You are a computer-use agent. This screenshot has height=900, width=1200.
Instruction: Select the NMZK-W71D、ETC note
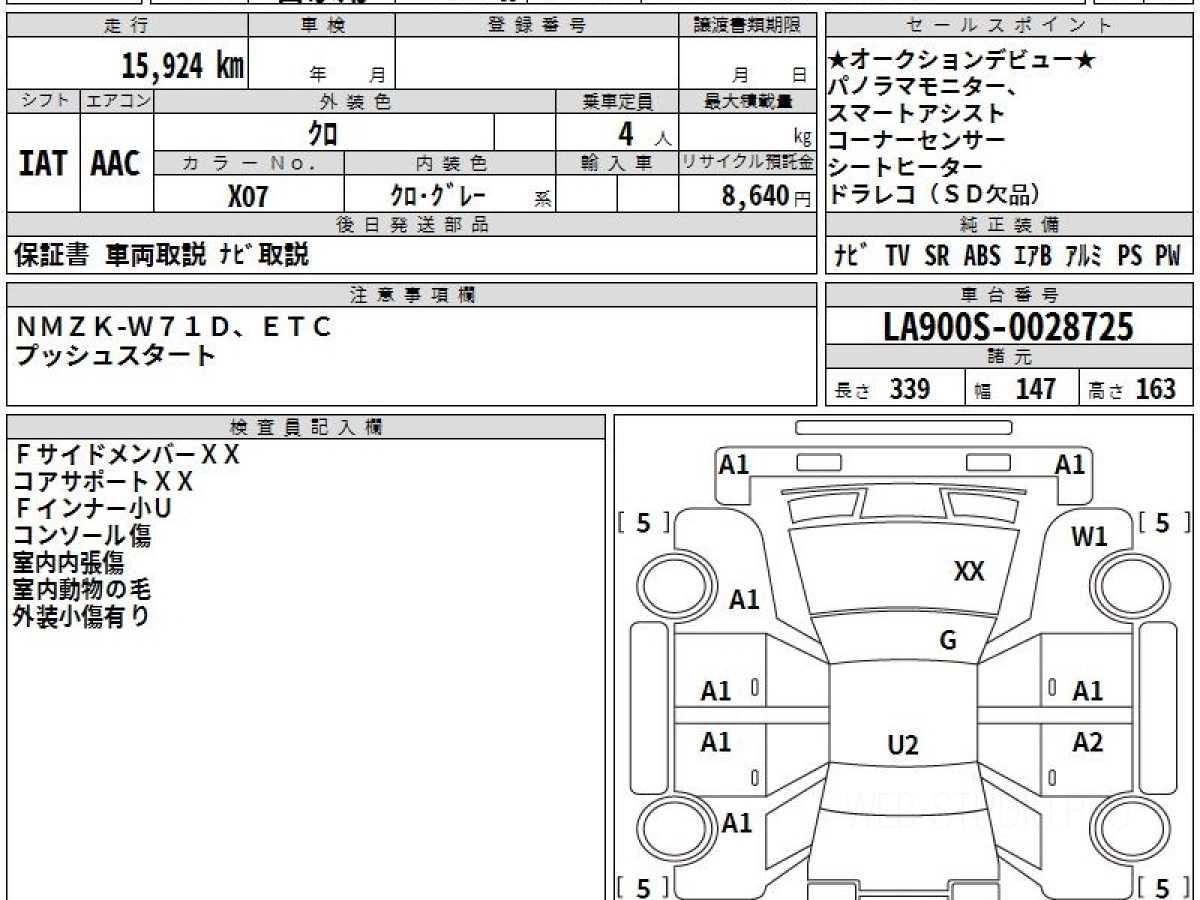point(173,326)
